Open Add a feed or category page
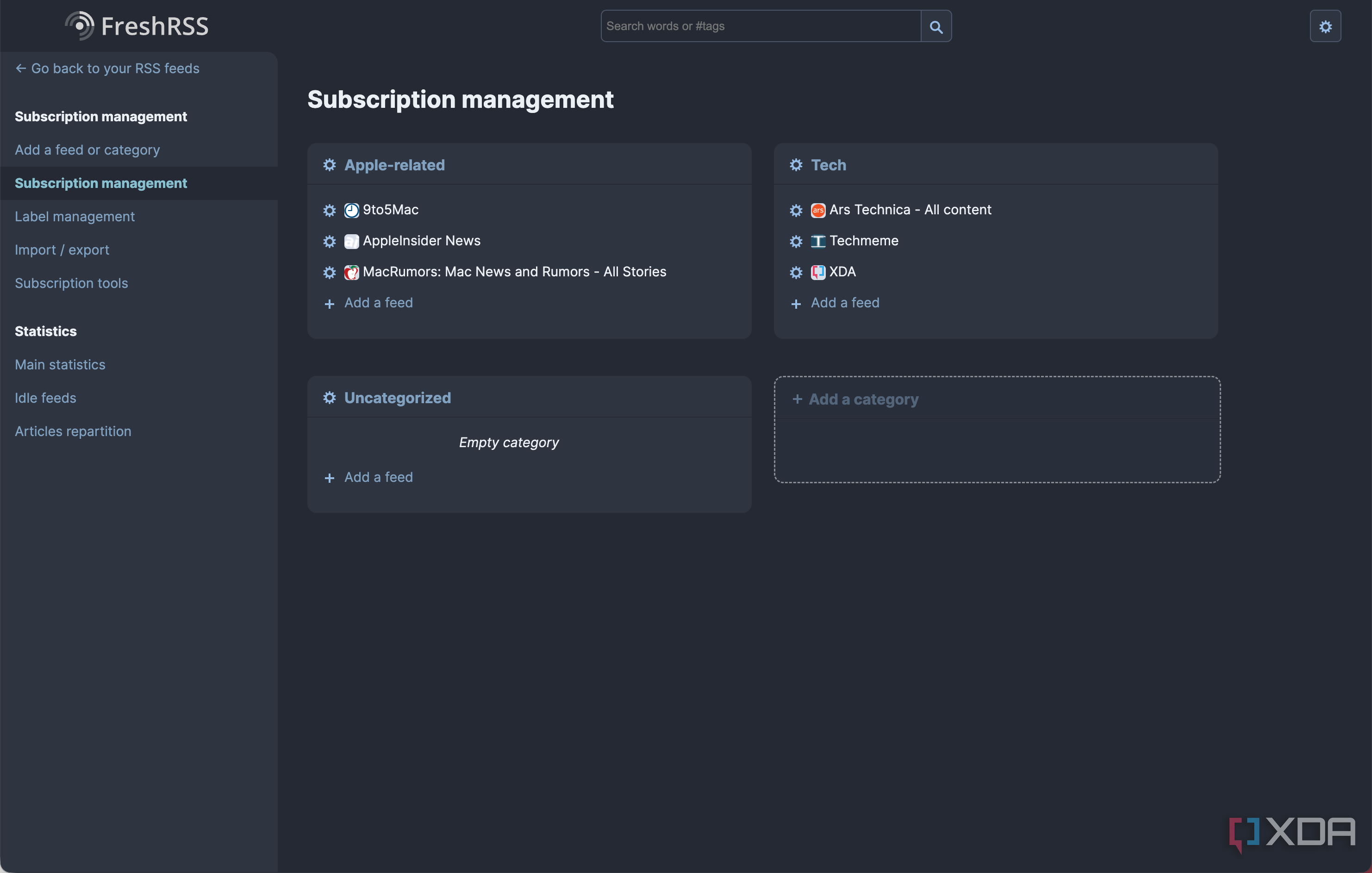 (87, 150)
